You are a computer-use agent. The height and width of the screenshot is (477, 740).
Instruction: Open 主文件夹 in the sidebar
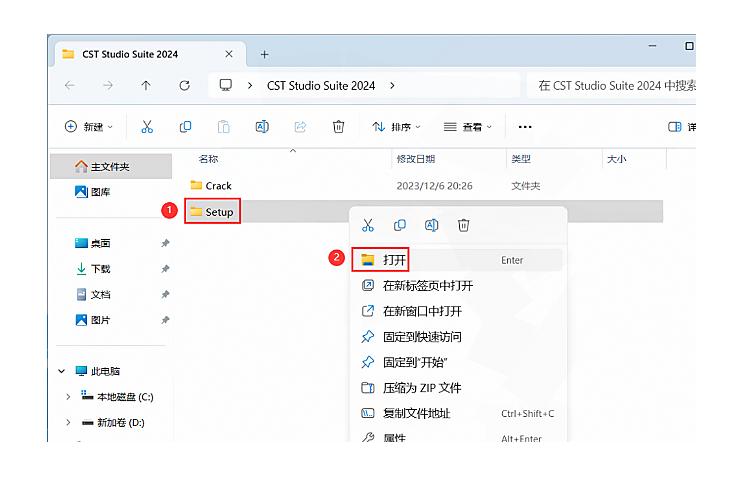(111, 167)
